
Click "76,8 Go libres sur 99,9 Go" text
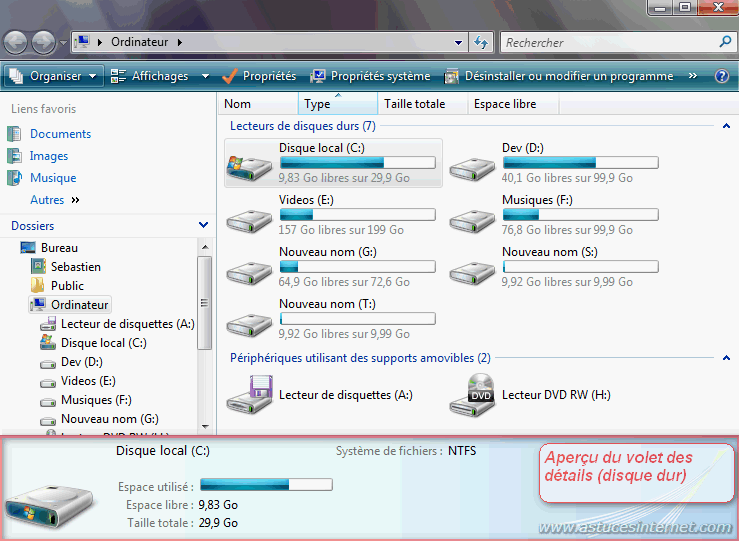pyautogui.click(x=567, y=230)
